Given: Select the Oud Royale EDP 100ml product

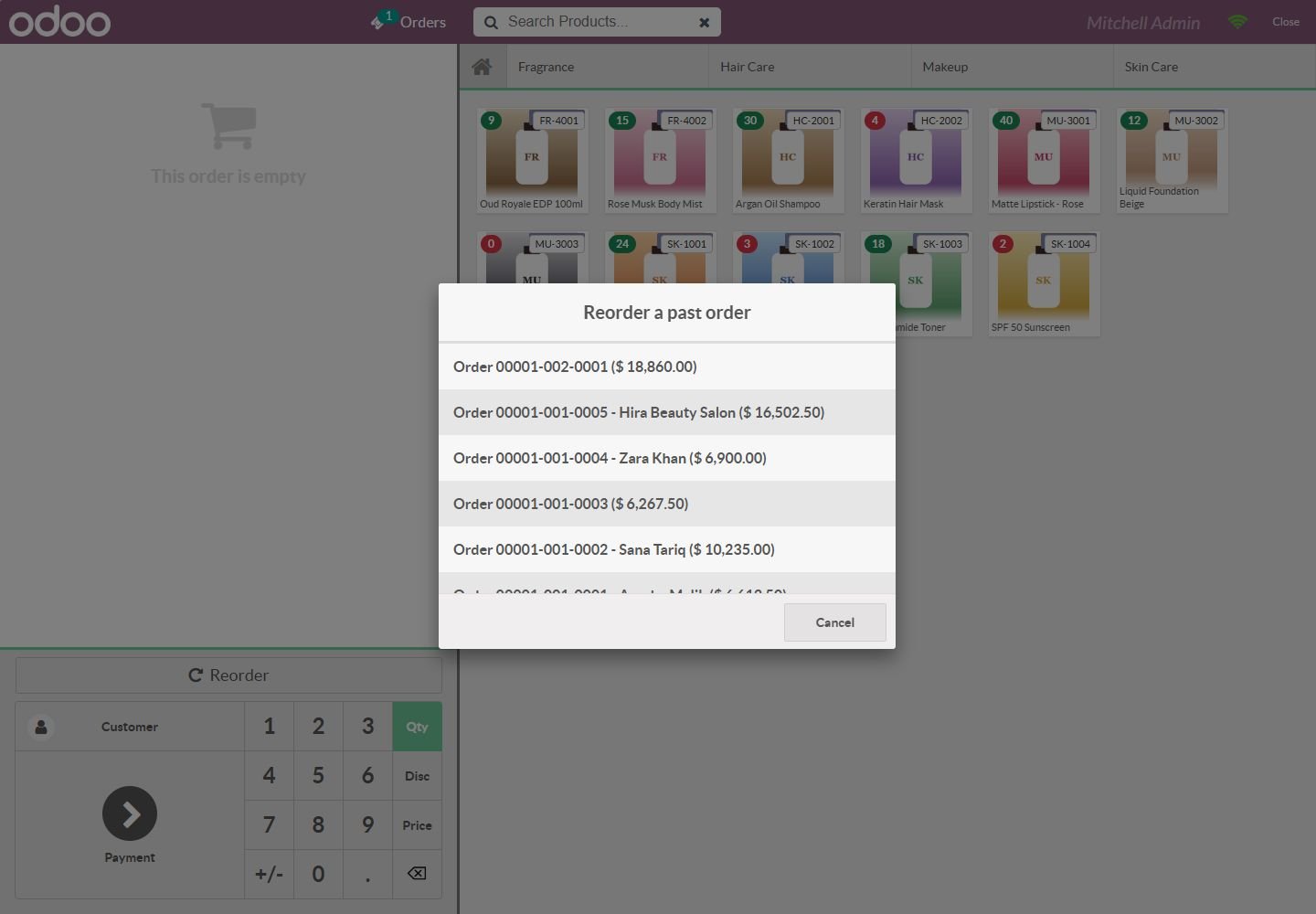Looking at the screenshot, I should coord(532,161).
